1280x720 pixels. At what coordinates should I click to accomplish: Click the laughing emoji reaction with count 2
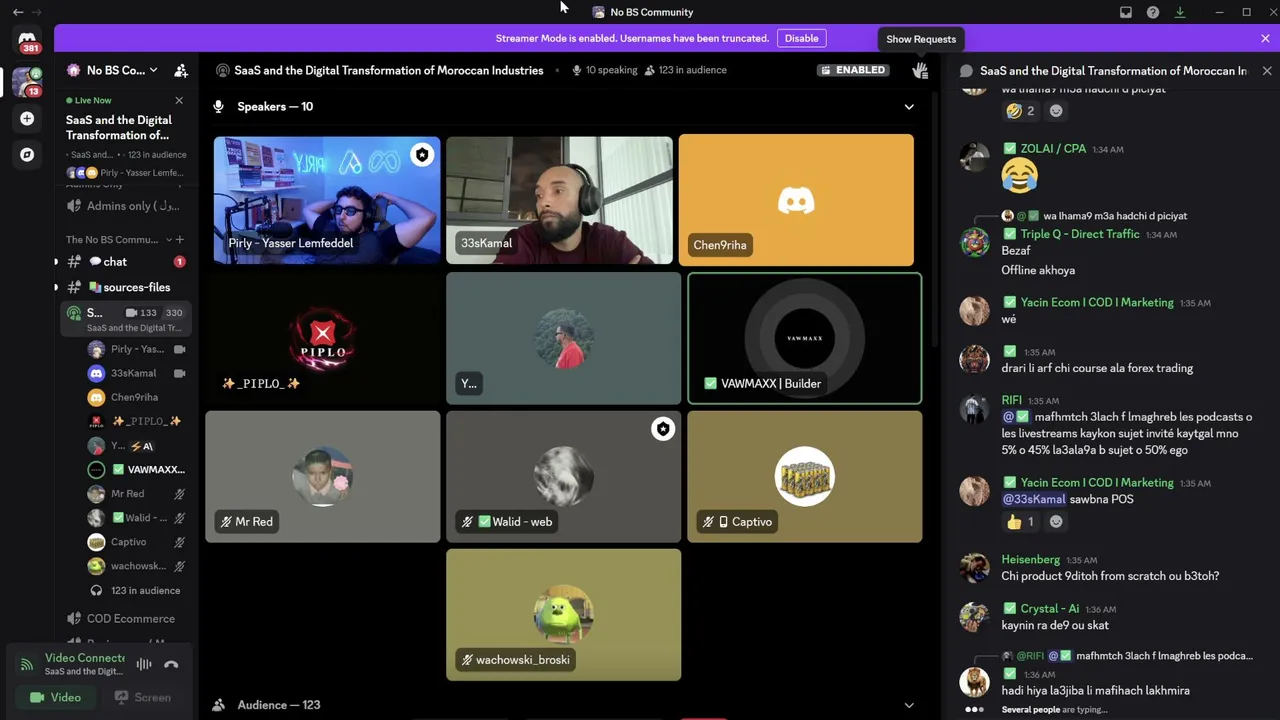point(1021,111)
